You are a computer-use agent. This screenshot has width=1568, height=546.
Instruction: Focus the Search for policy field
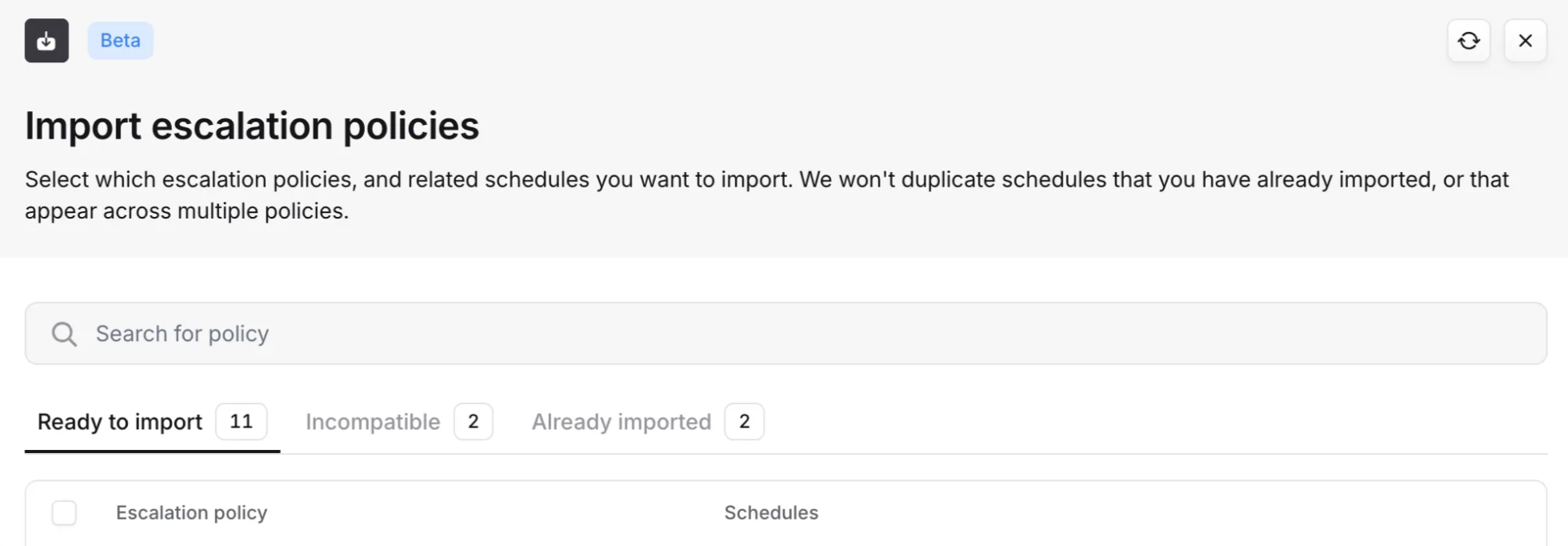[784, 334]
